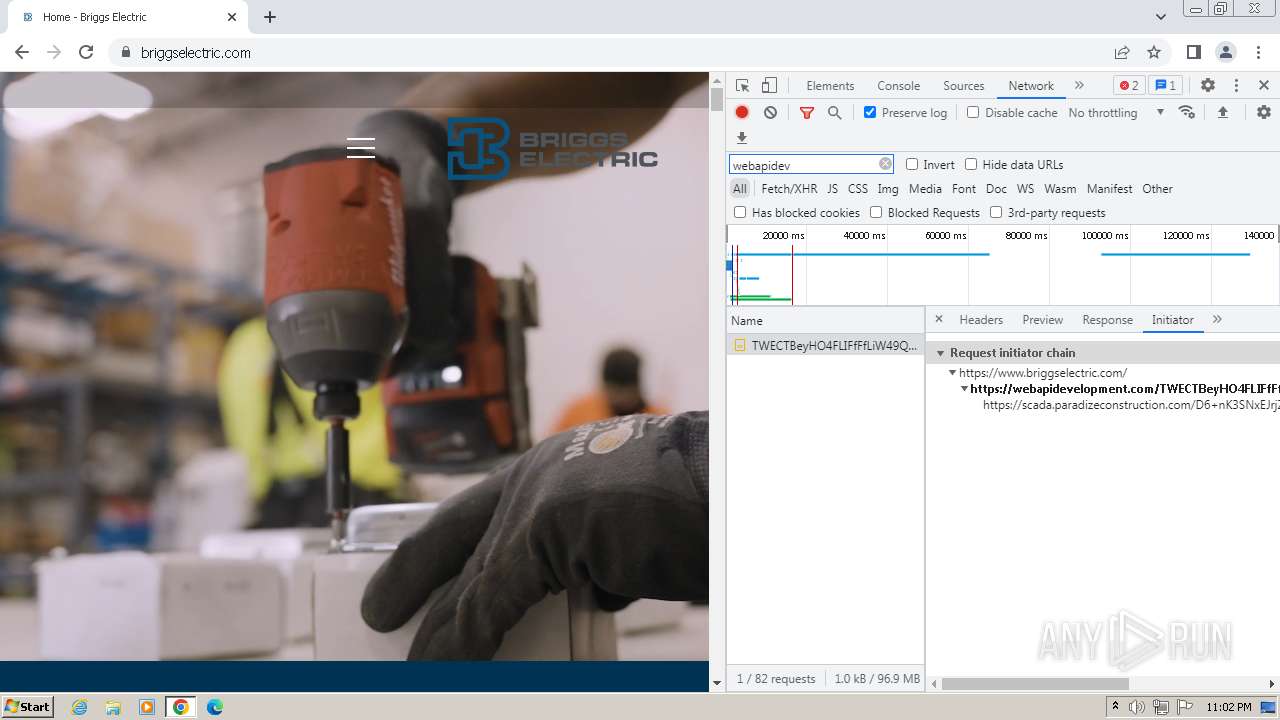Open Chrome profile avatar
This screenshot has height=720, width=1280.
point(1226,53)
